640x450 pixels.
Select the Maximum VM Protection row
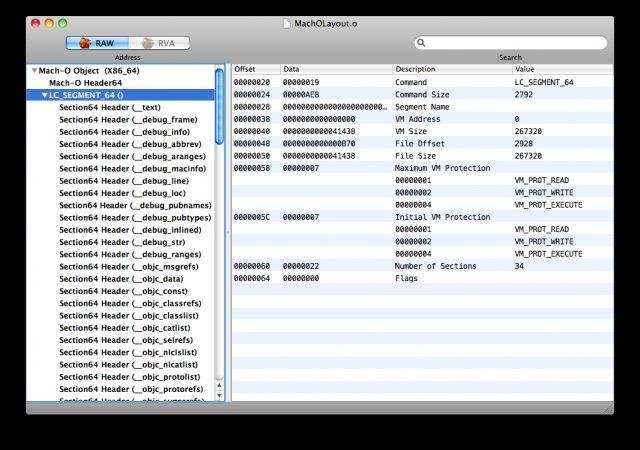(x=422, y=168)
